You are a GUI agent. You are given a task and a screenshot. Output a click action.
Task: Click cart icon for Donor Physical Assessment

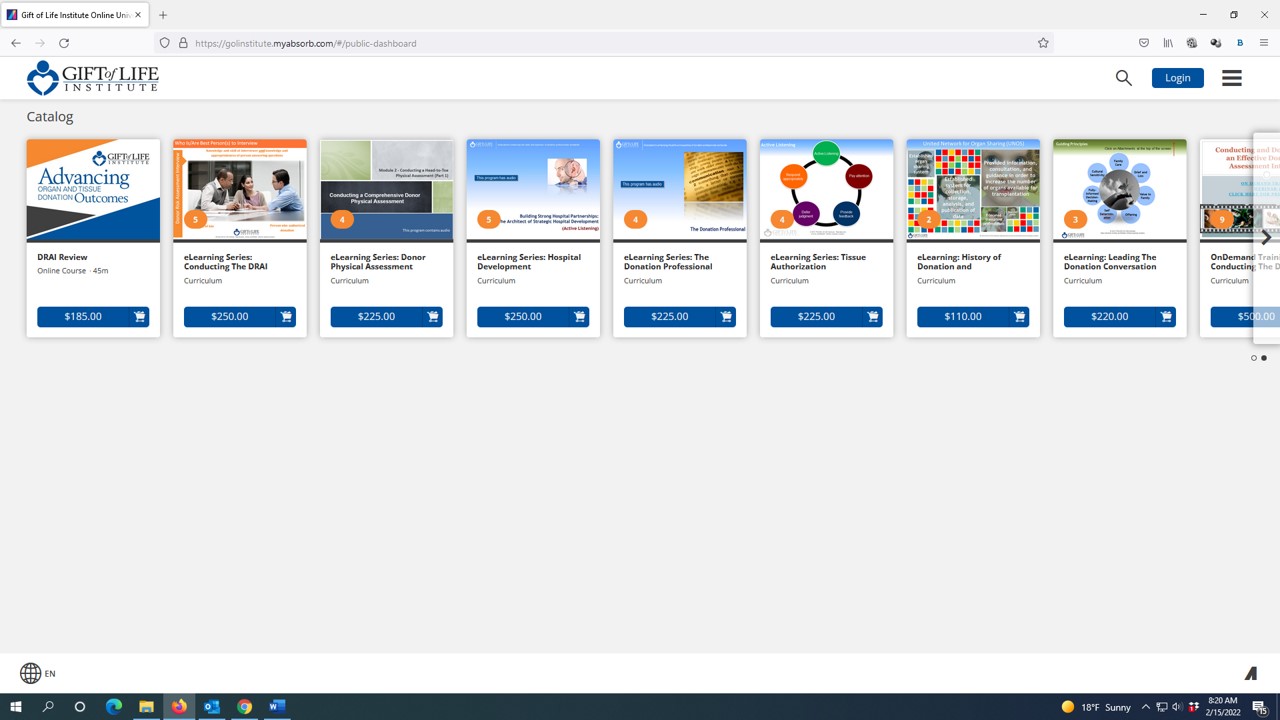click(x=433, y=317)
